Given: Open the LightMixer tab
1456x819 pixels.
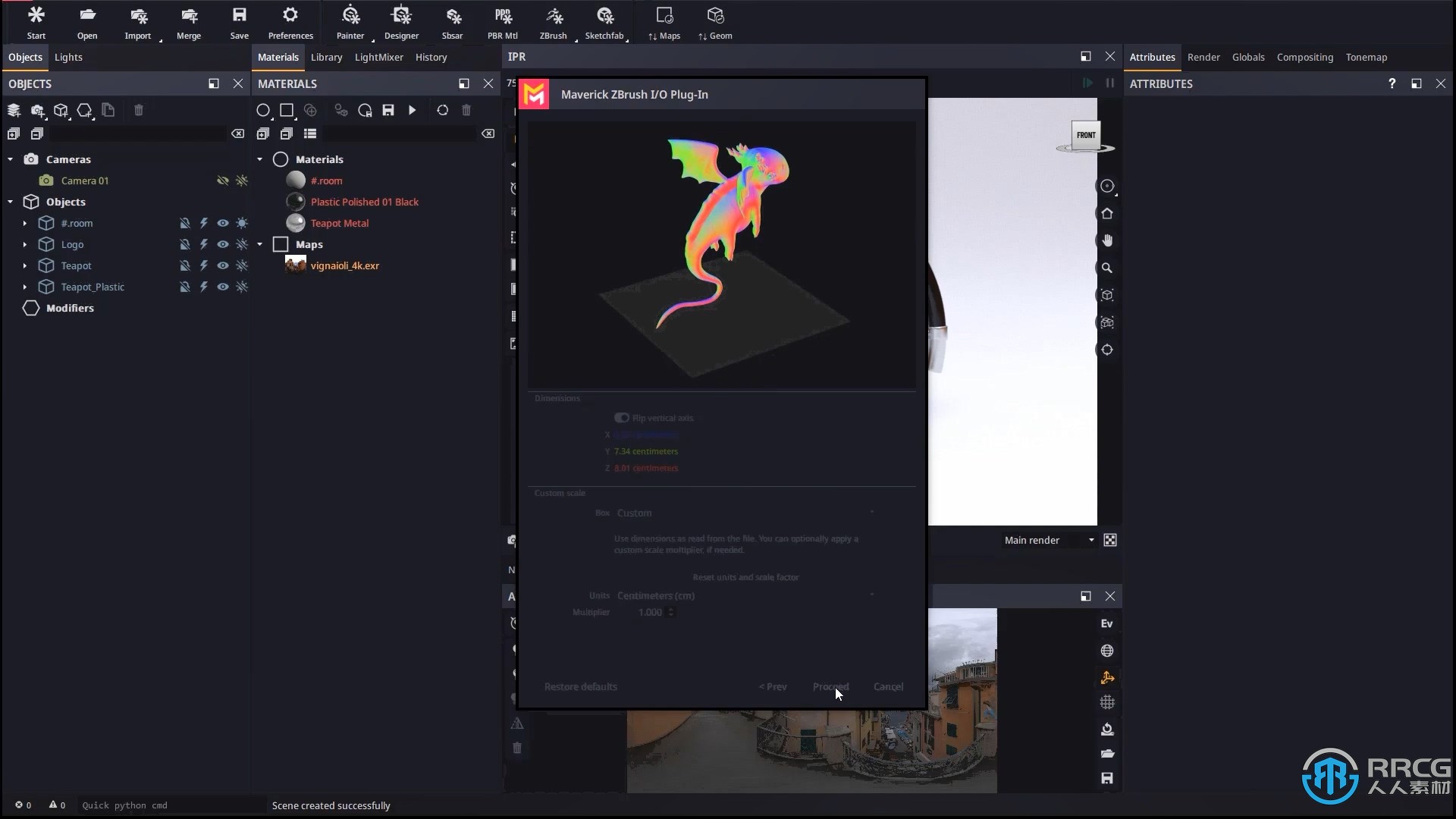Looking at the screenshot, I should coord(379,57).
